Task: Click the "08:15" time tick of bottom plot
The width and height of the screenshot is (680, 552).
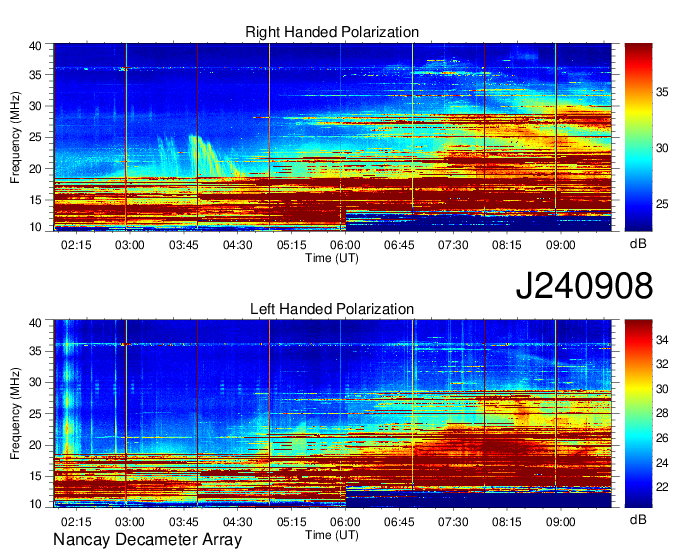Action: coord(507,521)
